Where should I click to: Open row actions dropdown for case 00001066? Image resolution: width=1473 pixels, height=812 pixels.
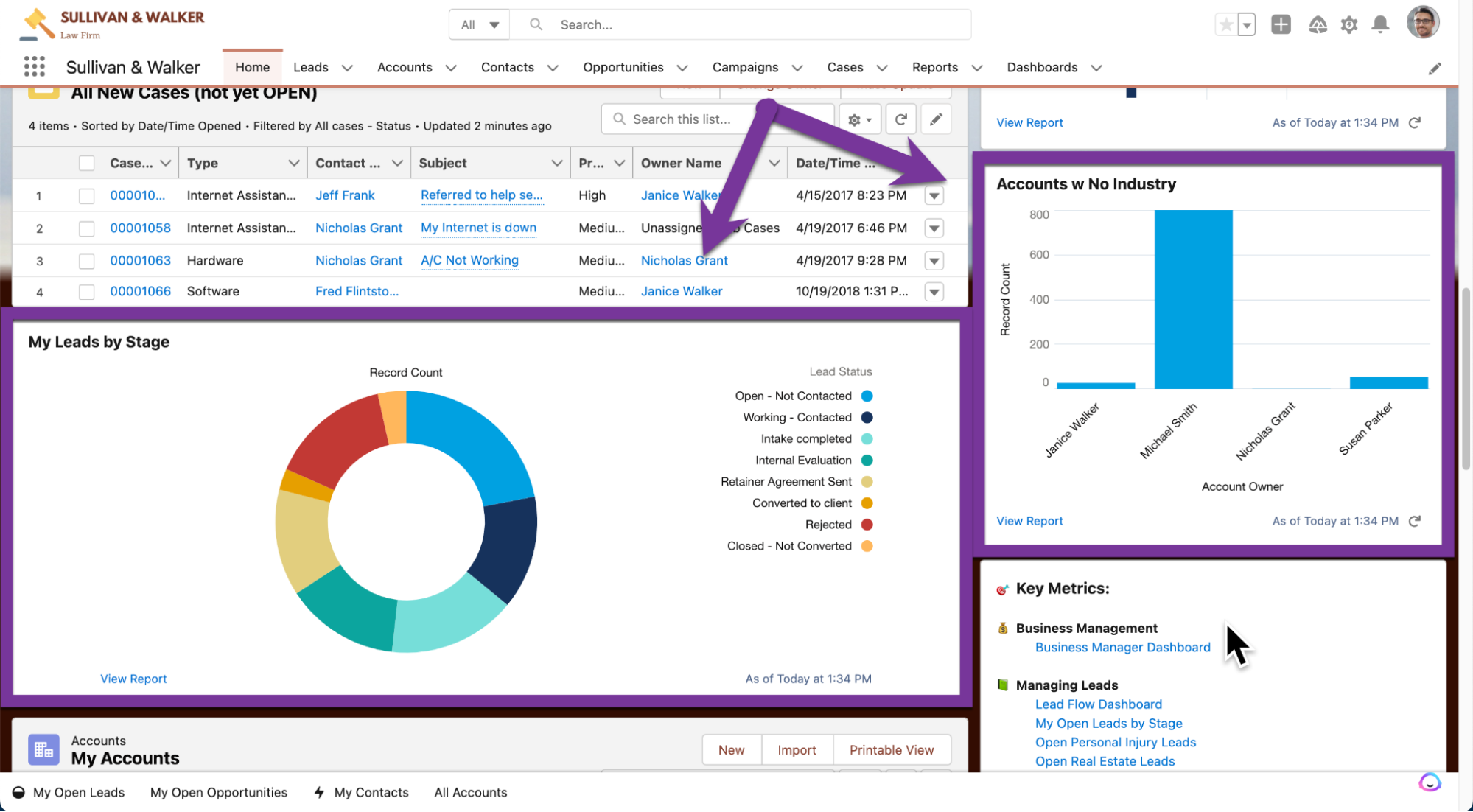pos(934,292)
